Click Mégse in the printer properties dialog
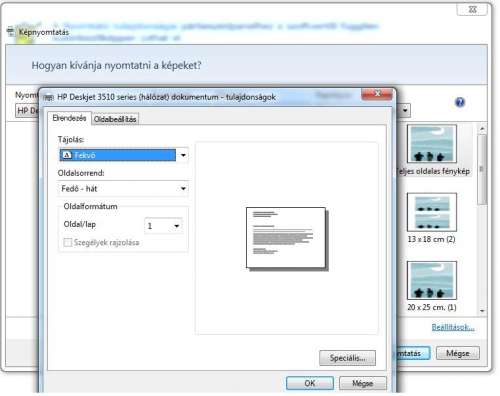Viewport: 500px width, 396px height. tap(363, 383)
